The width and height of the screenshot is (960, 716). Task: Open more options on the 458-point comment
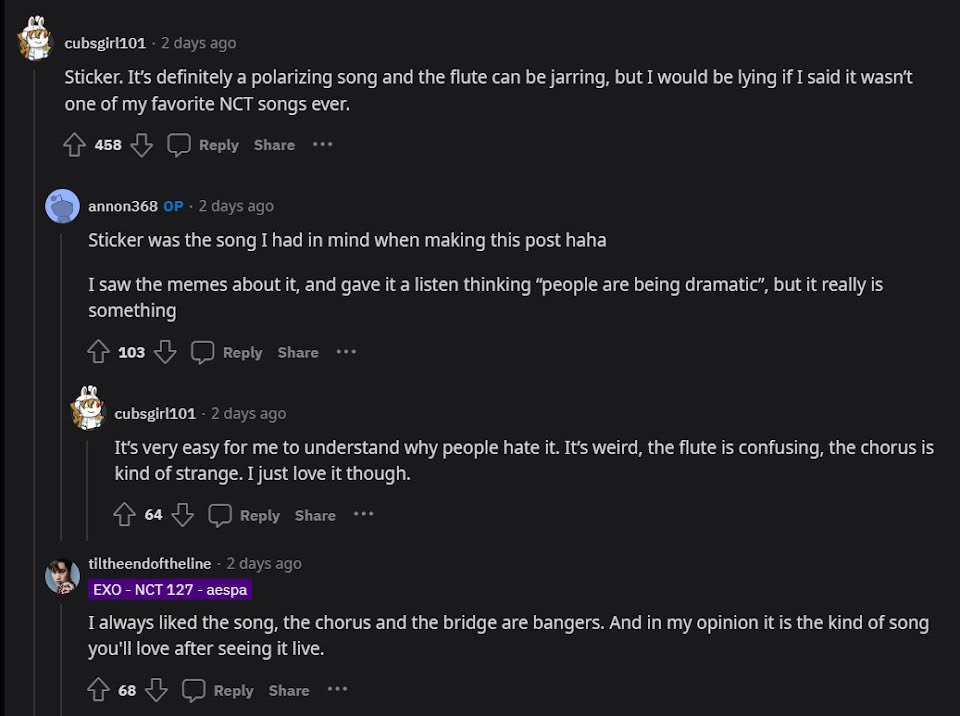(322, 145)
